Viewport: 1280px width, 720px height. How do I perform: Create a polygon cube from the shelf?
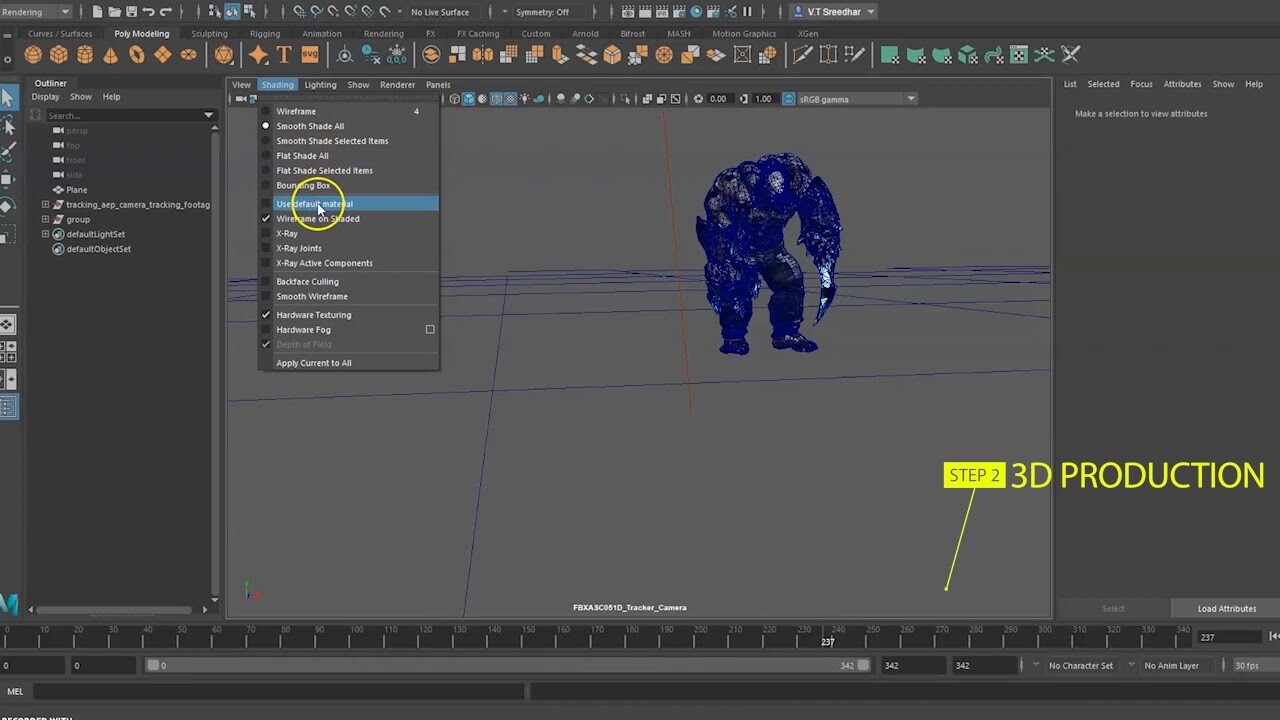[59, 55]
